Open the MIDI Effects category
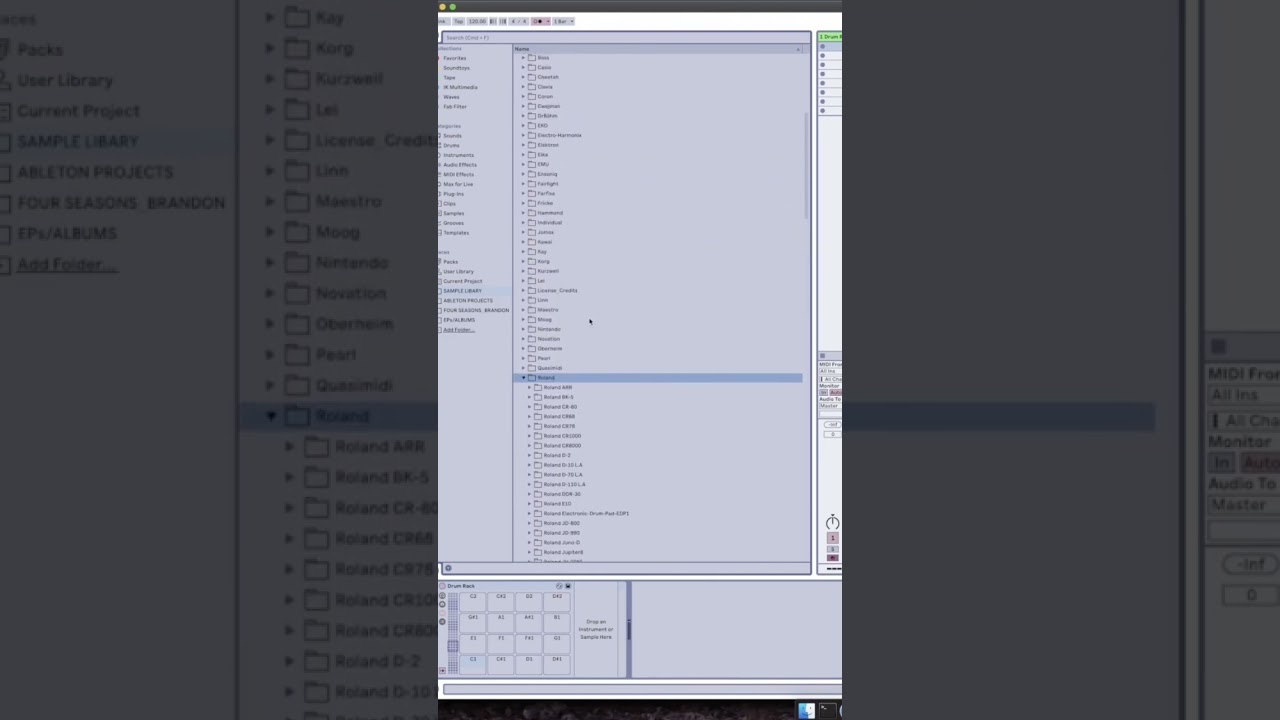The height and width of the screenshot is (720, 1280). click(459, 175)
